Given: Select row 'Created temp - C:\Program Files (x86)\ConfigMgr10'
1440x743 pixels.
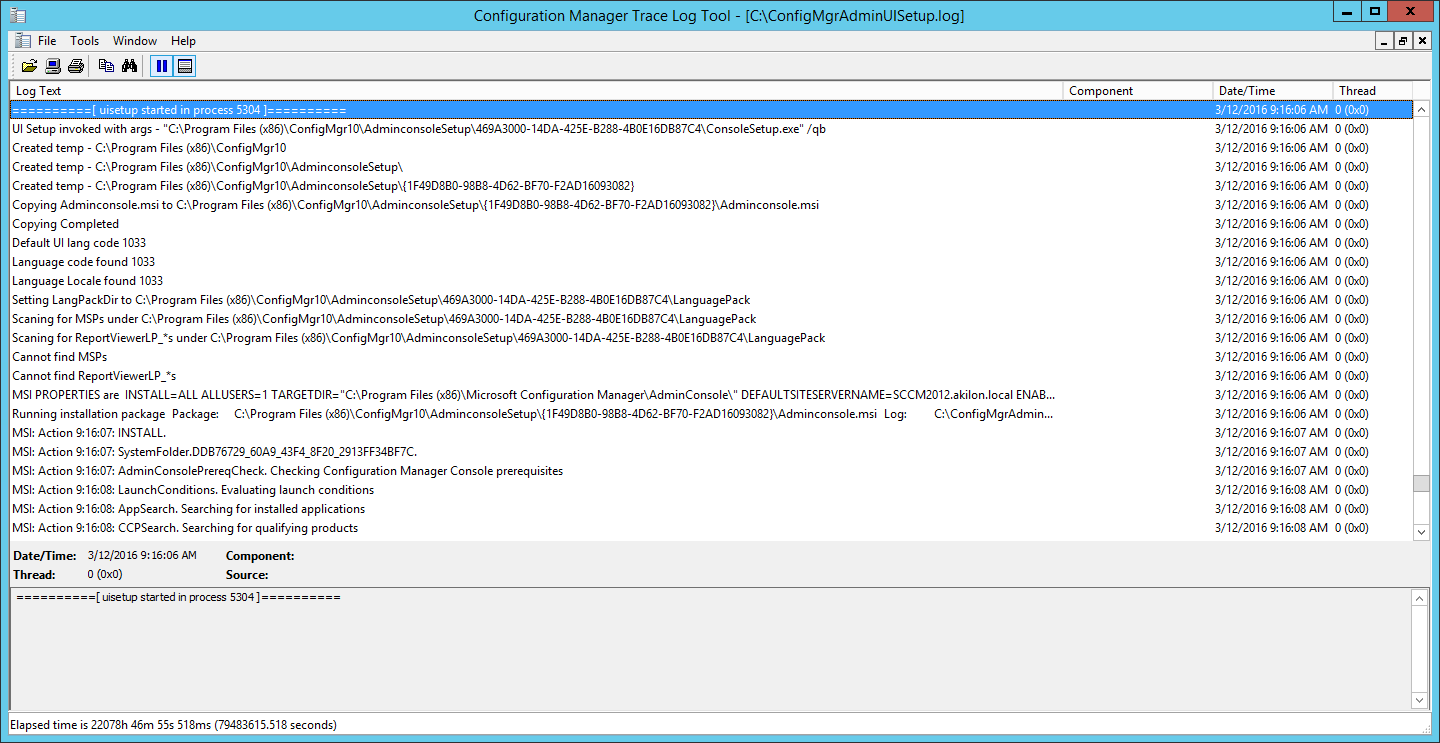Looking at the screenshot, I should pyautogui.click(x=711, y=148).
